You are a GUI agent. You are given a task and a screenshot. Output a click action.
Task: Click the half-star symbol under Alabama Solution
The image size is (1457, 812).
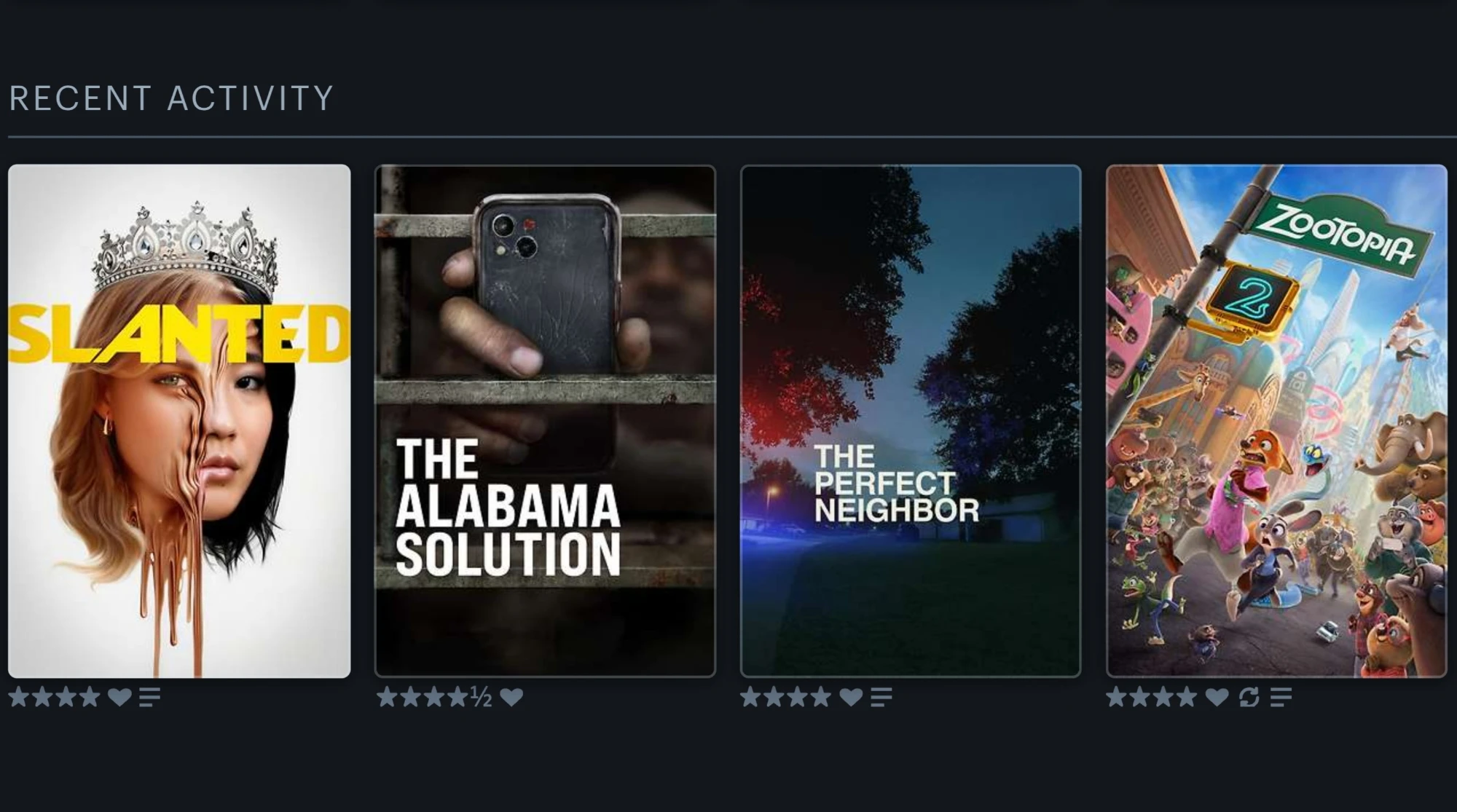pos(481,697)
